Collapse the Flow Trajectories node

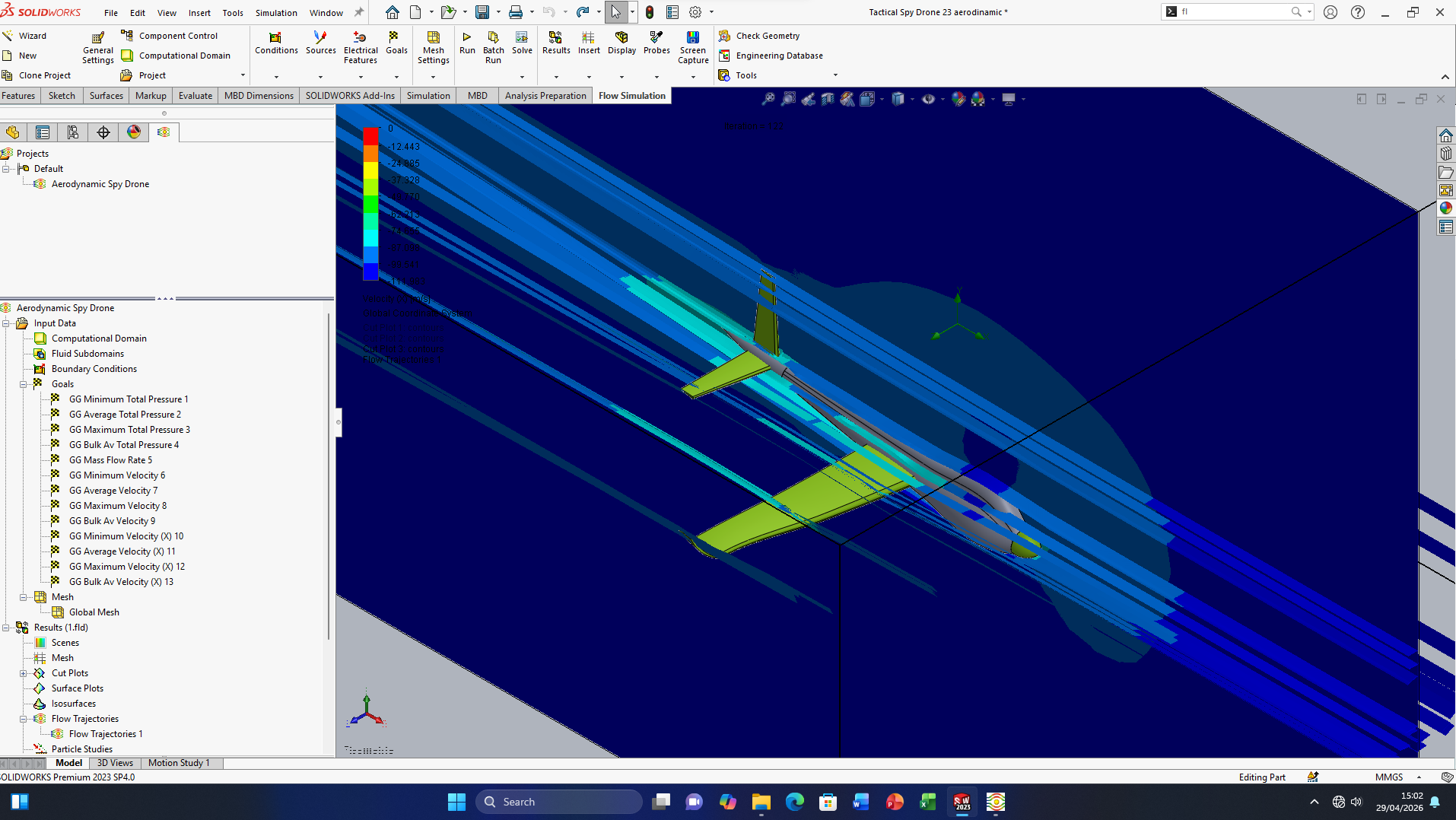(24, 719)
